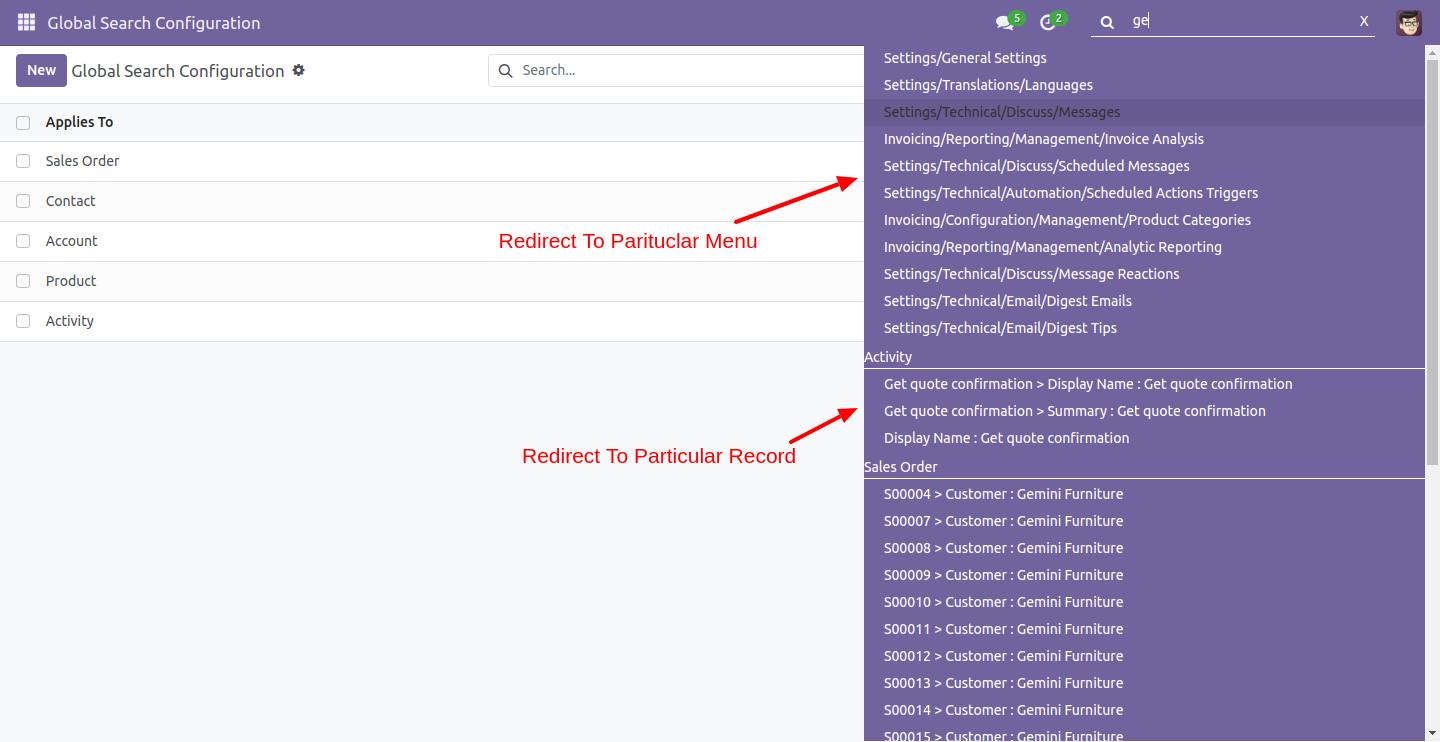Open the activities clock icon with badge 2

tap(1048, 22)
